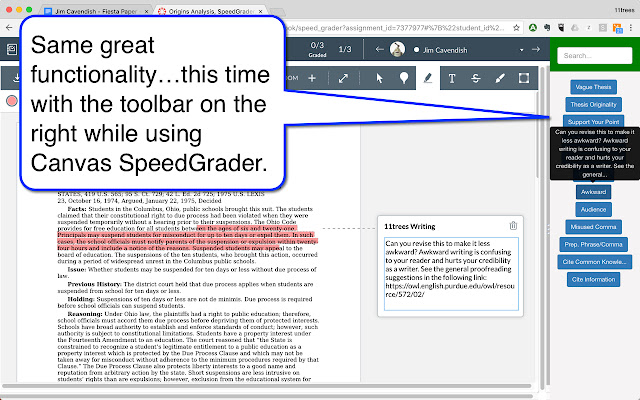Viewport: 640px width, 400px height.
Task: Close the Jim Cavendish - Fiesta Paper tab
Action: click(x=147, y=11)
